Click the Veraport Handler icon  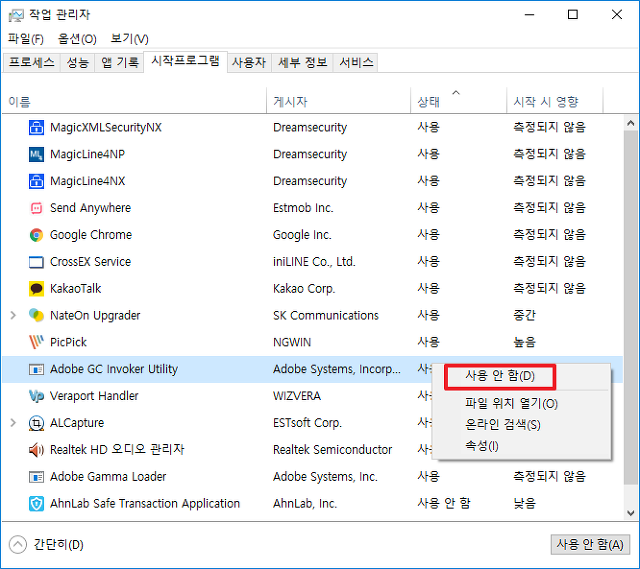tap(36, 396)
